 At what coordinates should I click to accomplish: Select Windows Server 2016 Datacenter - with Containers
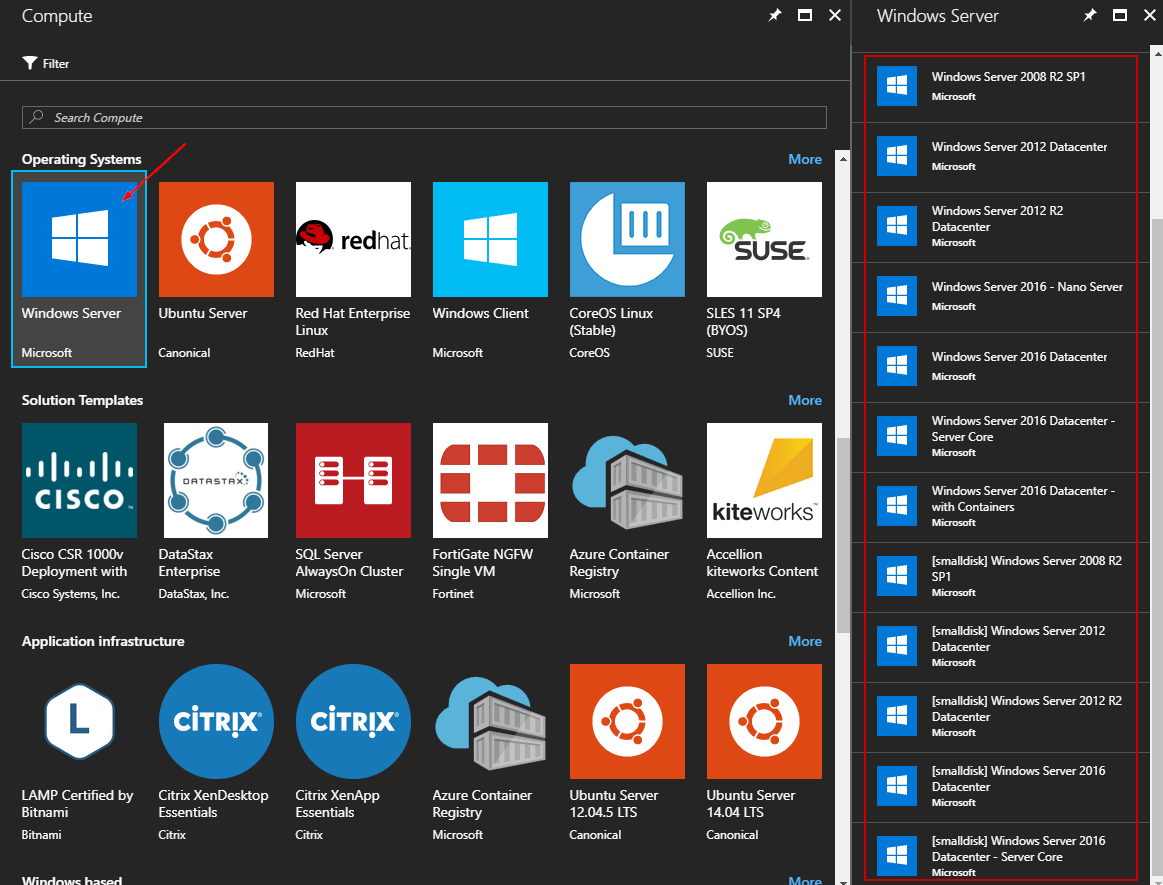[x=1001, y=507]
